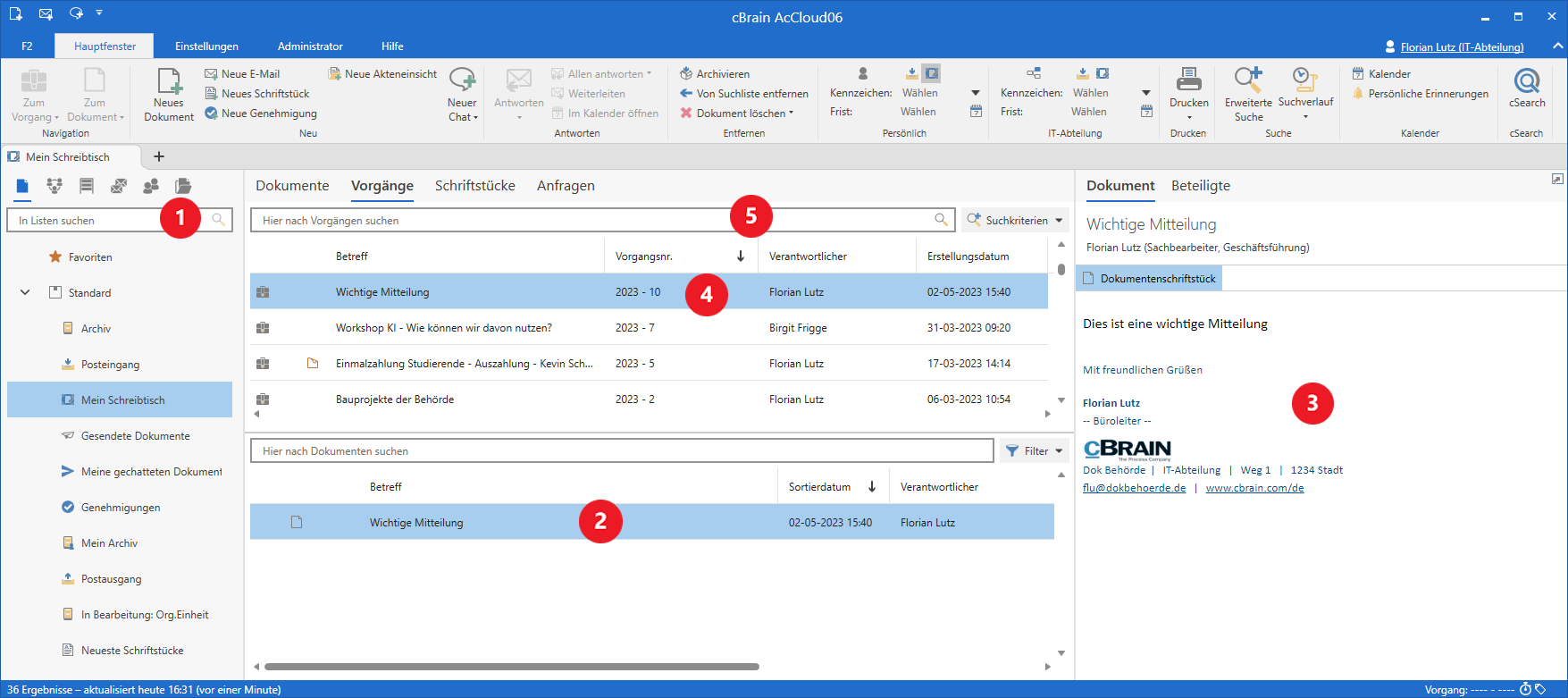Expand the Filter dropdown

point(1035,451)
